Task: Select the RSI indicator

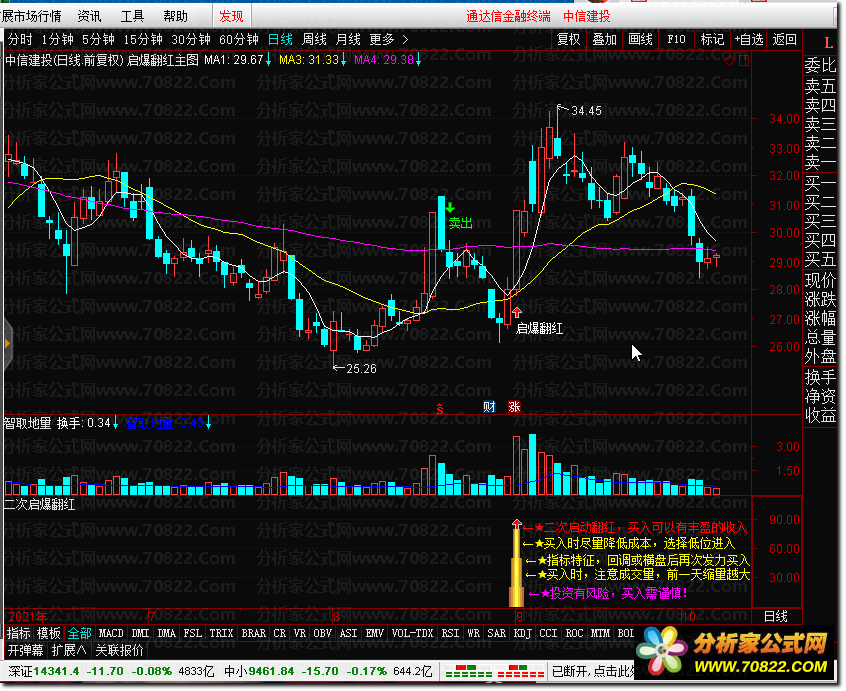Action: pos(451,633)
